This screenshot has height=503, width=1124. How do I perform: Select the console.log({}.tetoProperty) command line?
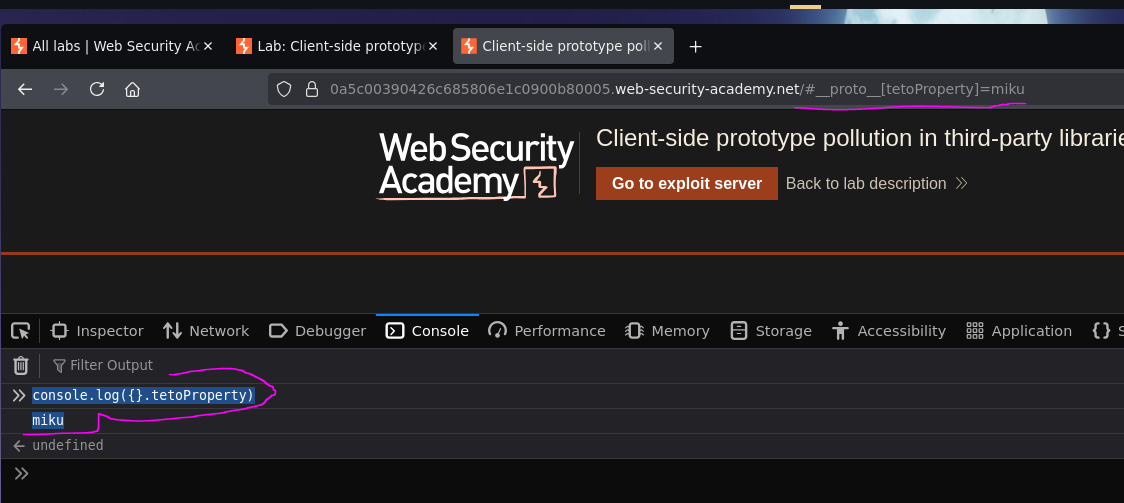143,396
